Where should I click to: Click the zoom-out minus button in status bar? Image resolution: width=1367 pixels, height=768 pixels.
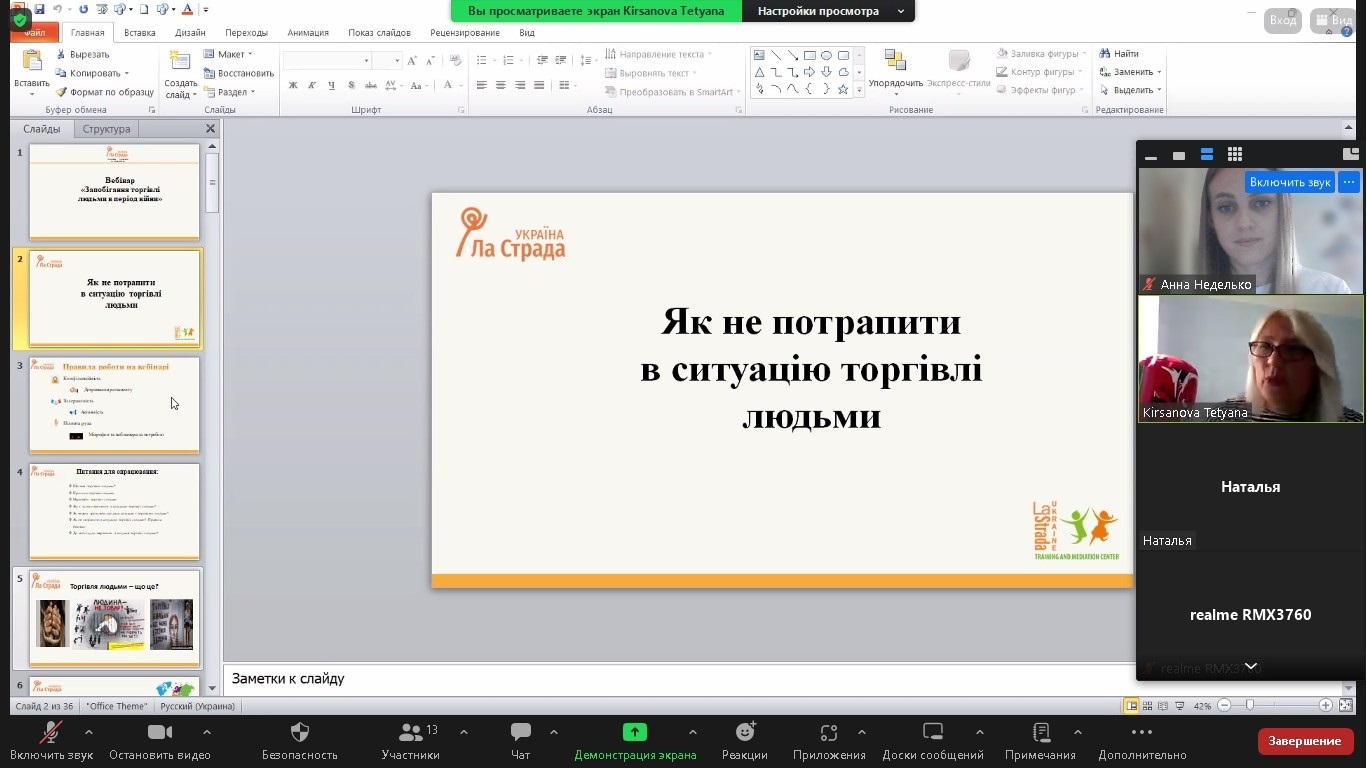pyautogui.click(x=1224, y=705)
